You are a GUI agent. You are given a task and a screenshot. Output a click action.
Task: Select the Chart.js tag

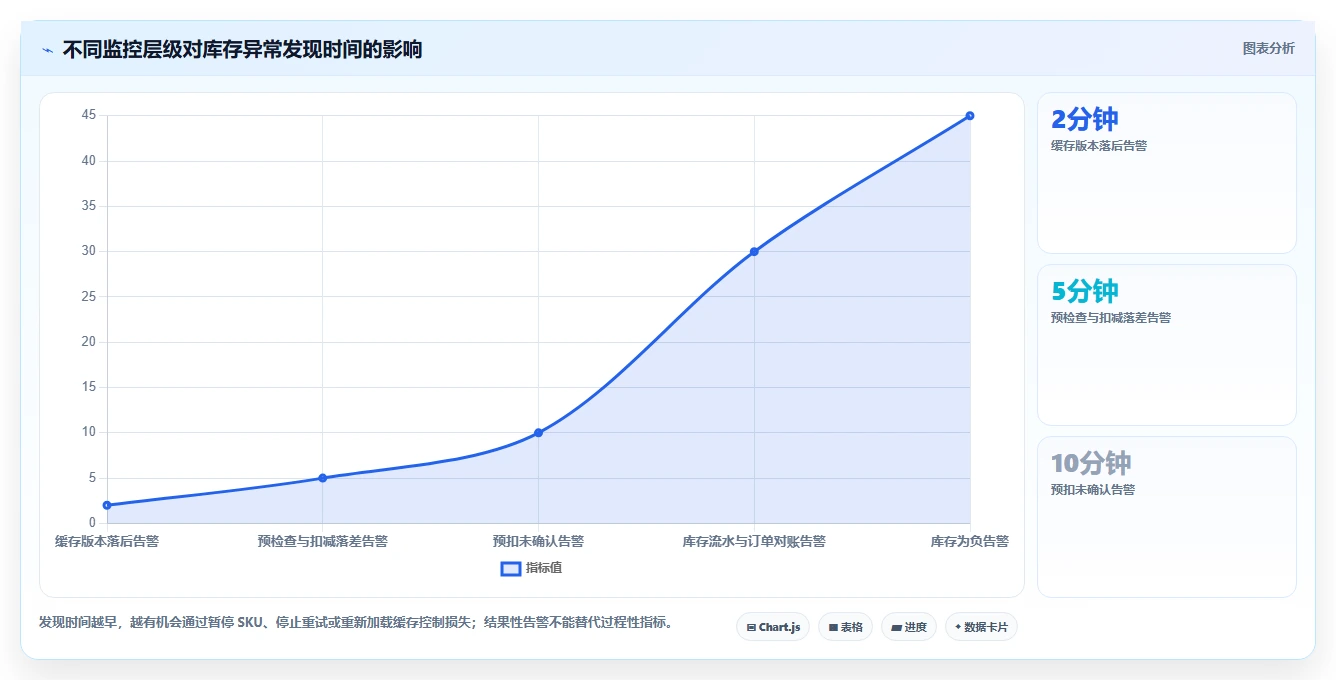(x=773, y=627)
